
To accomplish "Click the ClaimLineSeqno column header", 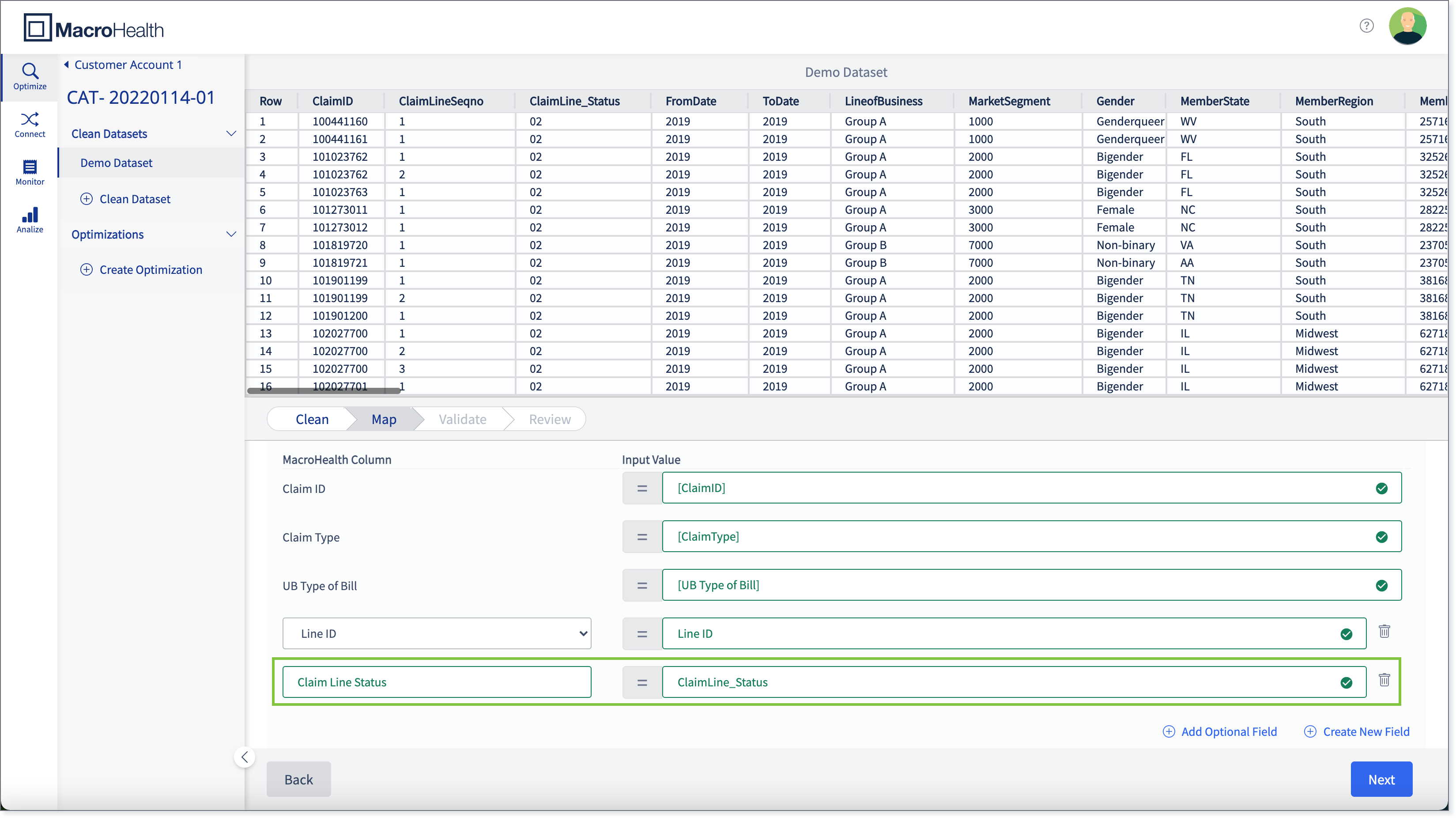I will 441,101.
